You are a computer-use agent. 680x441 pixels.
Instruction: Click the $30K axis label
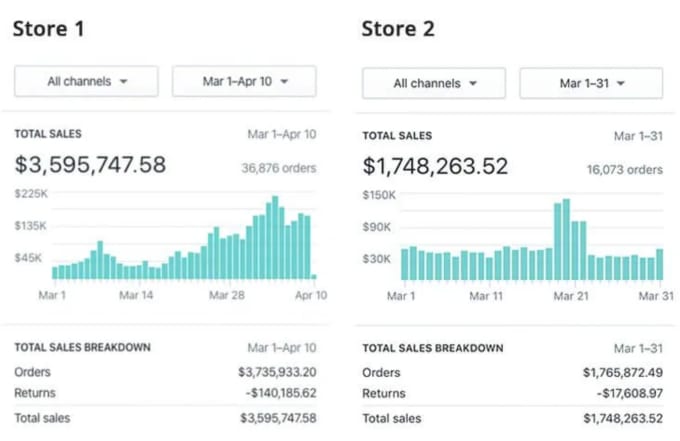(377, 259)
